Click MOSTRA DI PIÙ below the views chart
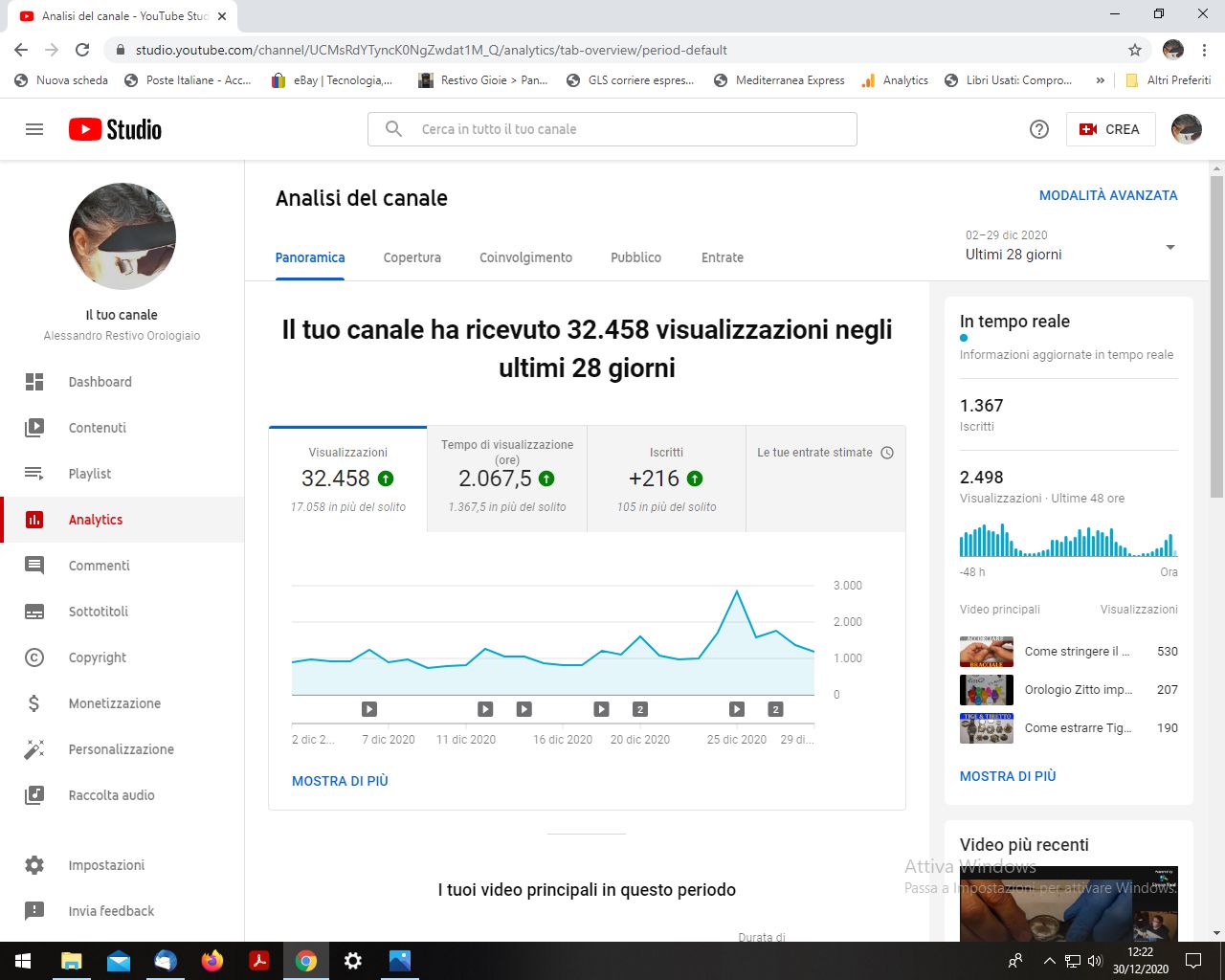Screen dimensions: 1225x980 (340, 781)
